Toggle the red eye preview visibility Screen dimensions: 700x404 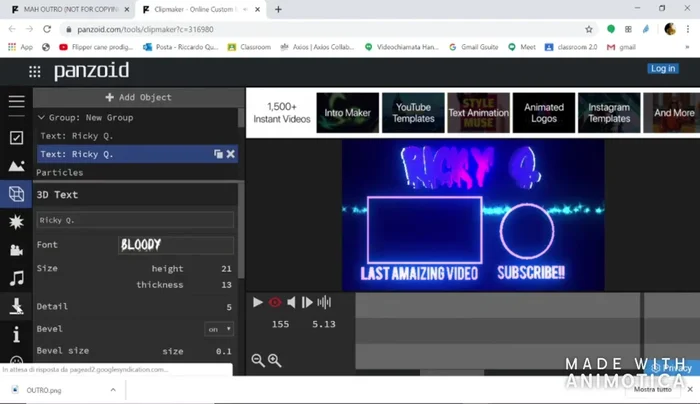click(275, 302)
